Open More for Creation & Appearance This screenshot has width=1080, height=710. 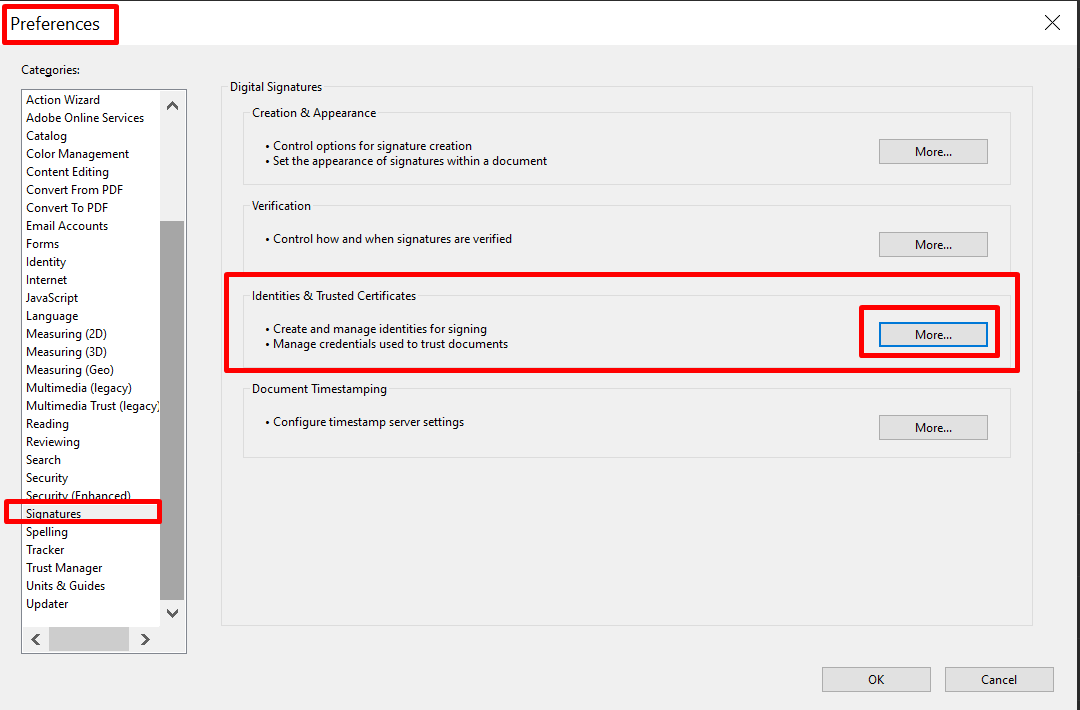pyautogui.click(x=933, y=152)
